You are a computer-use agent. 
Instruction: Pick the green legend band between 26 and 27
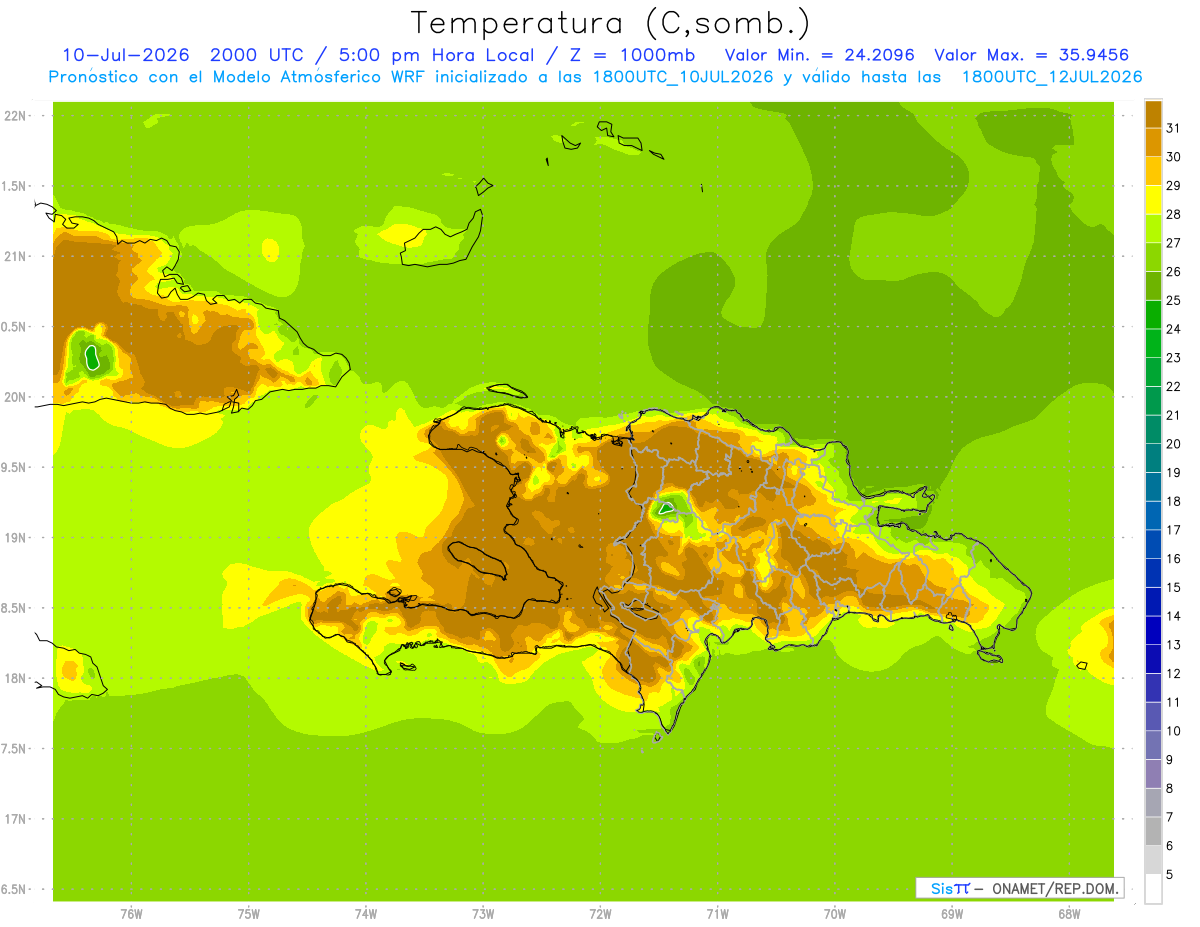1153,256
